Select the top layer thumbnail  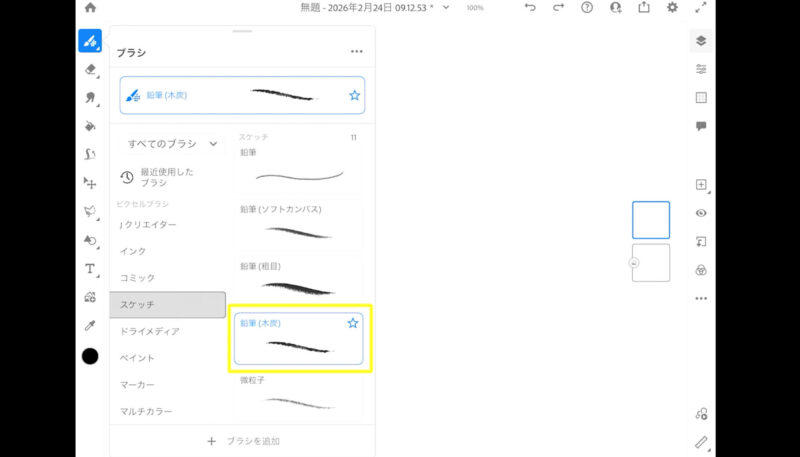tap(651, 220)
